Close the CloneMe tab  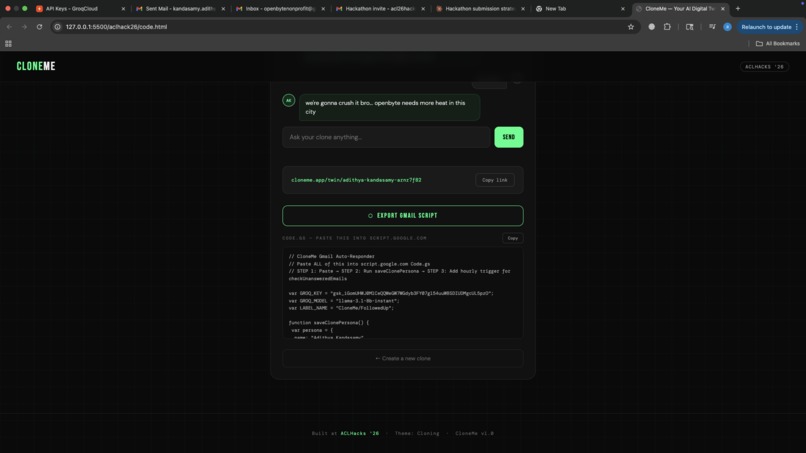point(722,9)
